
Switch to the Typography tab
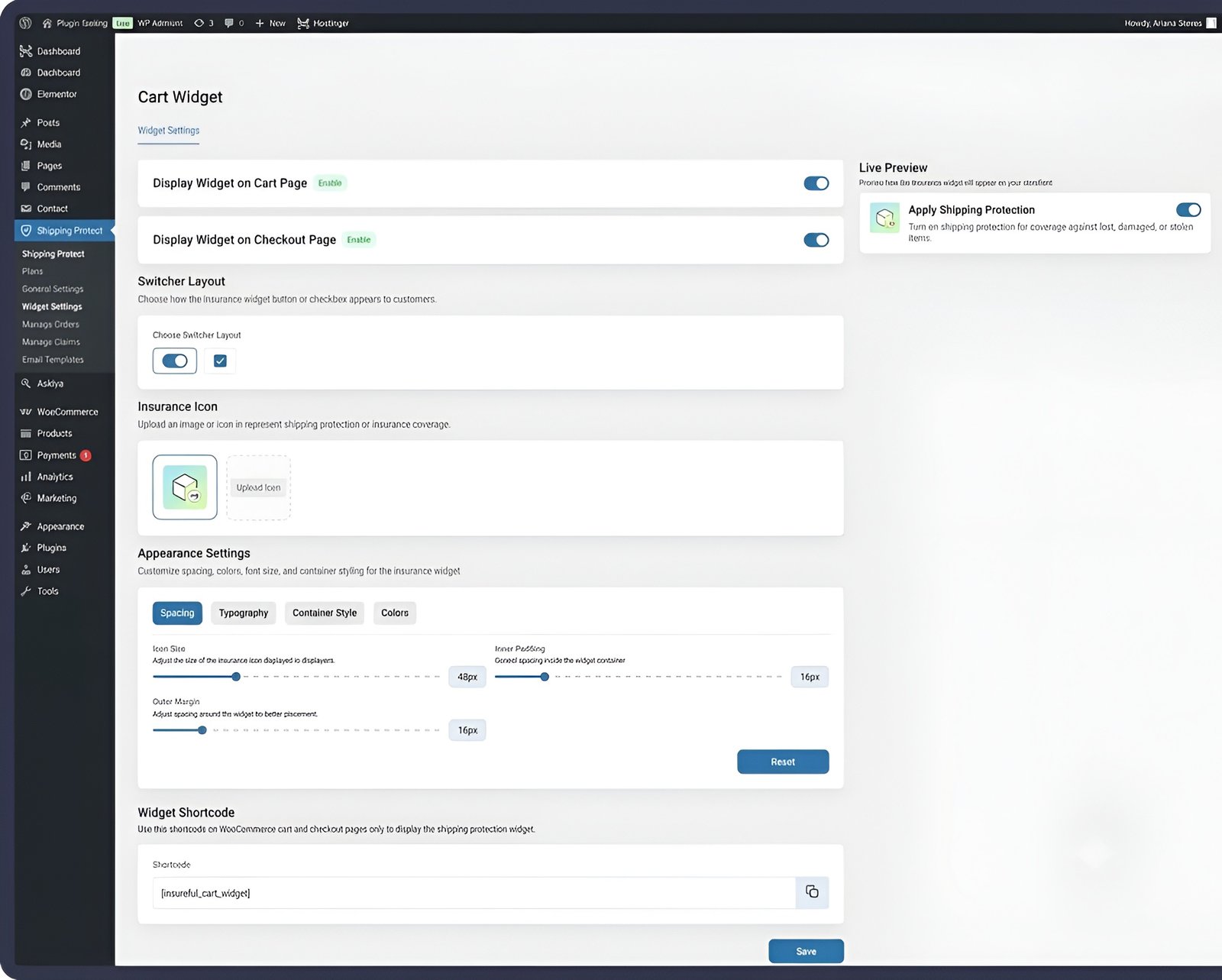click(x=244, y=613)
